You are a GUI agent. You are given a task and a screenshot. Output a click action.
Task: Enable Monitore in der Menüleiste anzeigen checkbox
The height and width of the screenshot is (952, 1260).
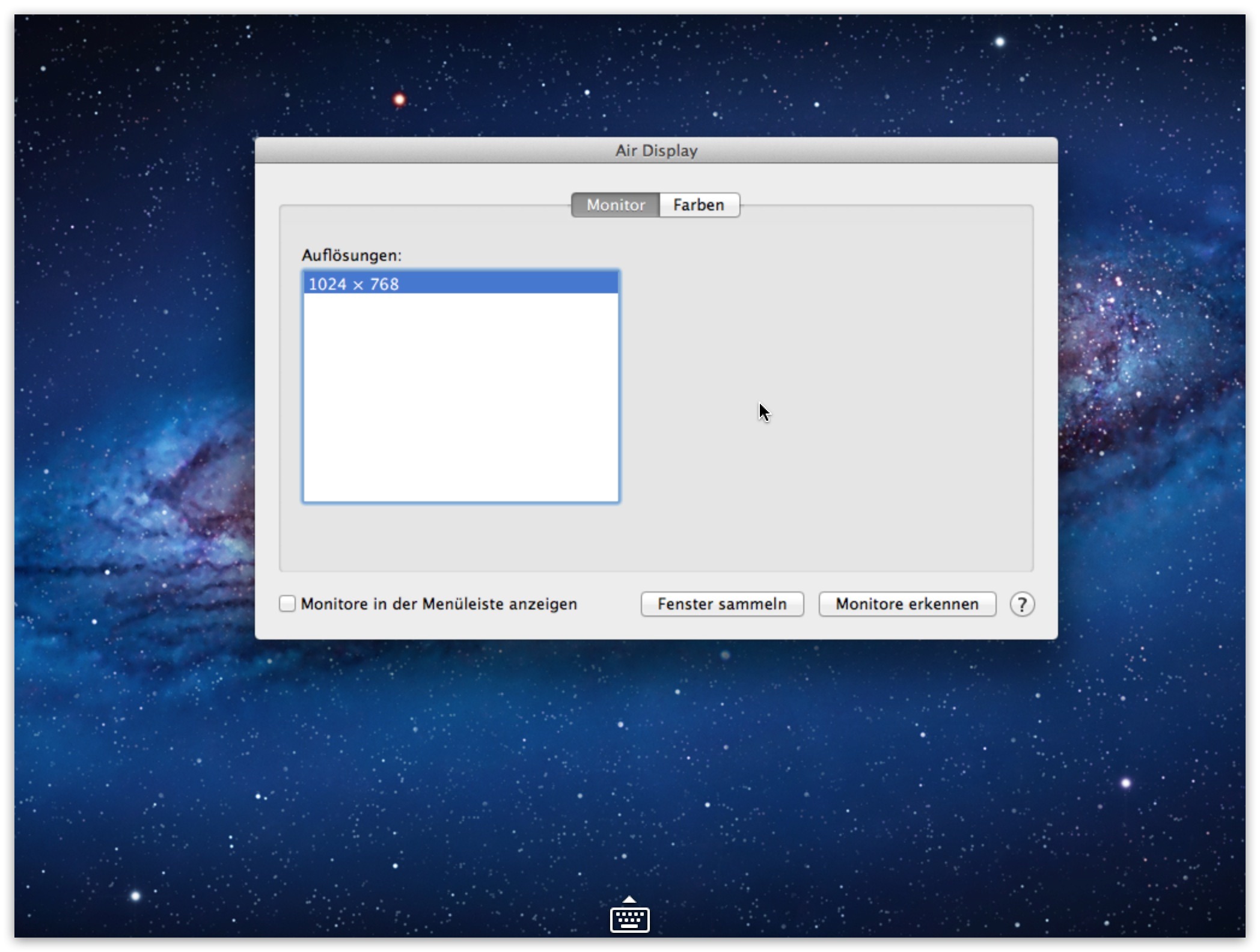coord(287,603)
